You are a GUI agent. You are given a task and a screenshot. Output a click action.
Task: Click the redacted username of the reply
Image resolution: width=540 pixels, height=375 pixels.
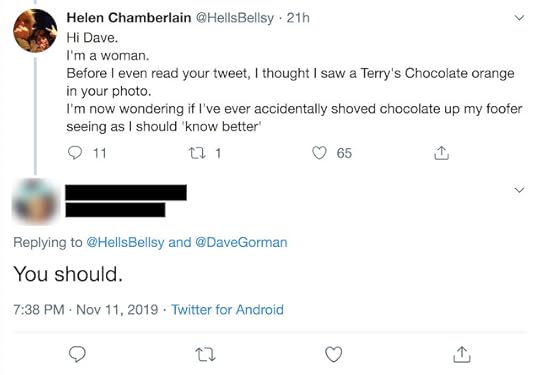pos(126,192)
